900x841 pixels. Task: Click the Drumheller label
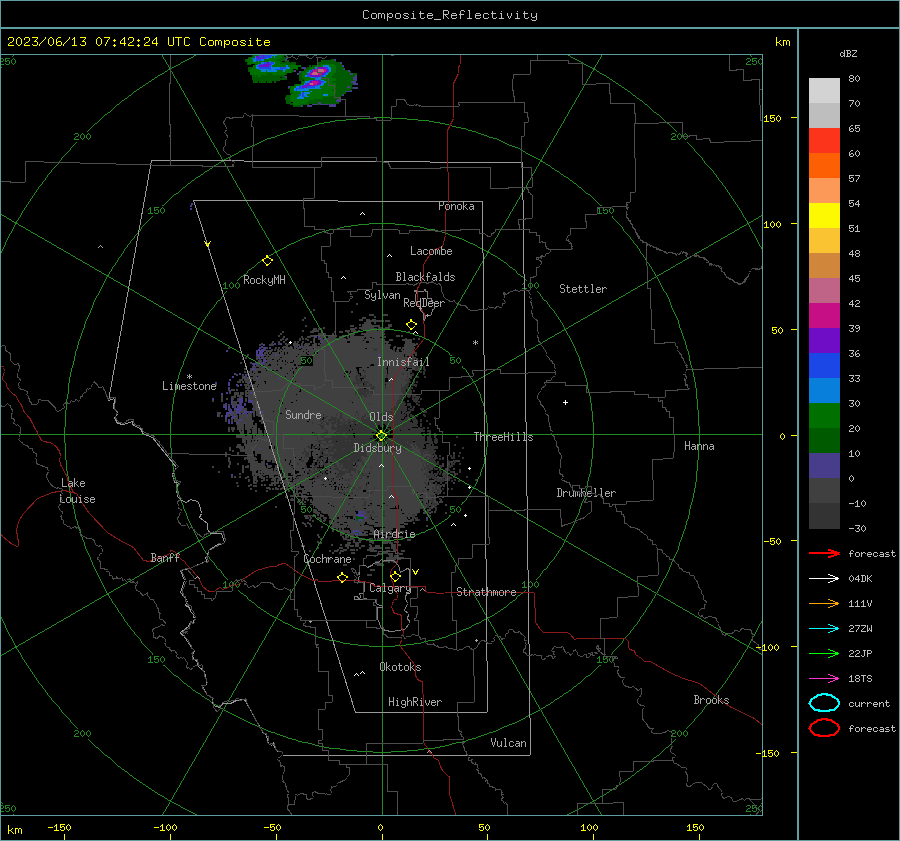pyautogui.click(x=586, y=493)
